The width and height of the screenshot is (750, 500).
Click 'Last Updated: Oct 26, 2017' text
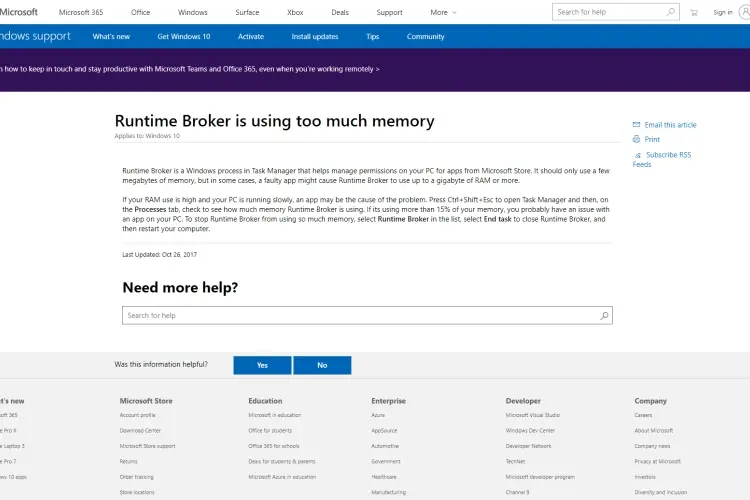coord(159,255)
